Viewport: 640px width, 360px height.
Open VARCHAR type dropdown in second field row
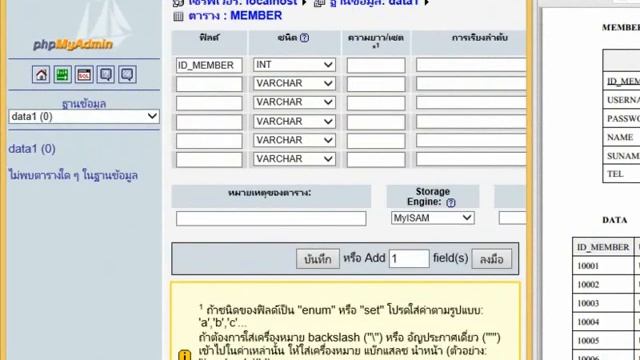(x=294, y=84)
